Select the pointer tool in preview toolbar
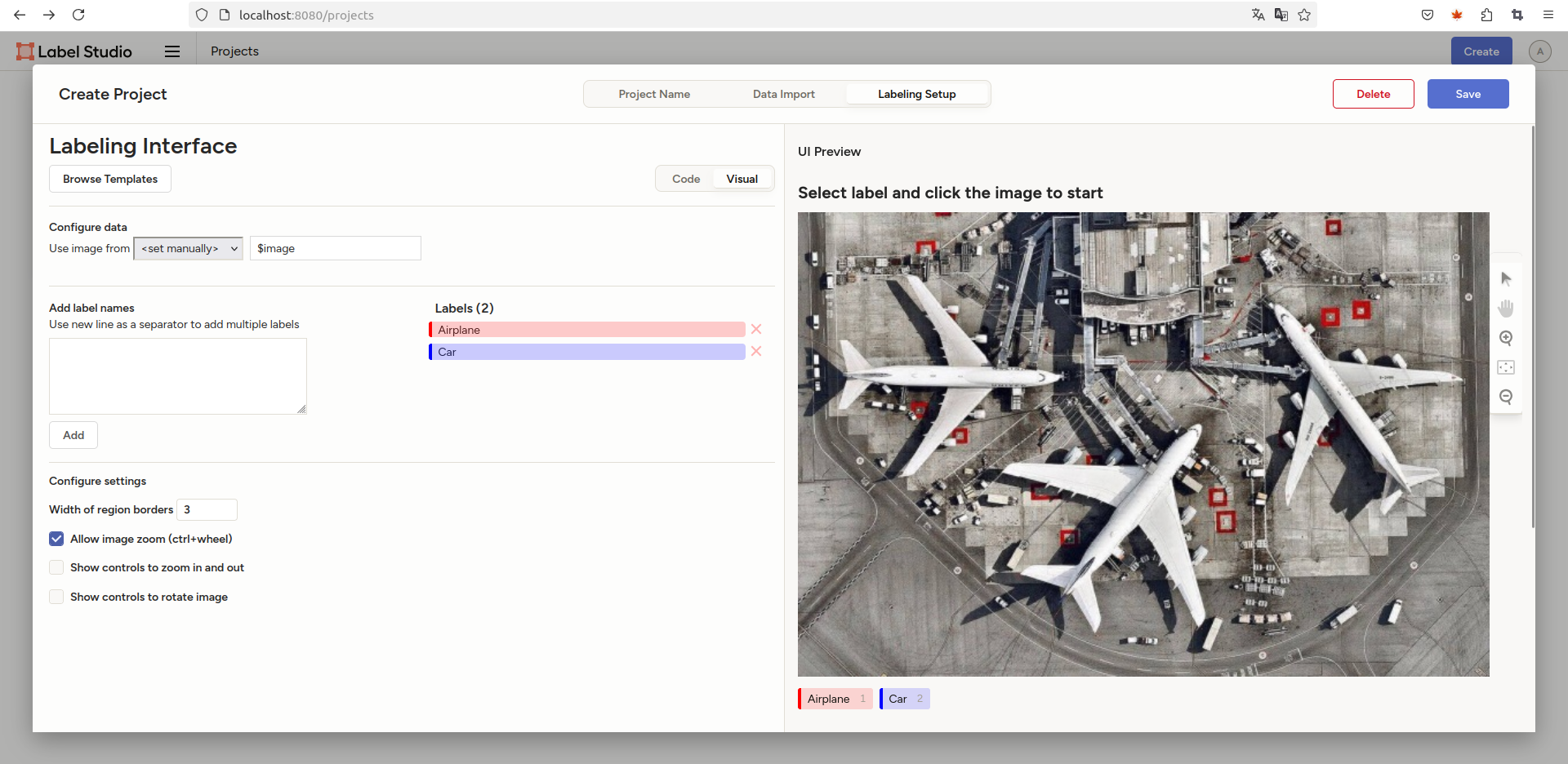Viewport: 1568px width, 764px height. [x=1506, y=279]
